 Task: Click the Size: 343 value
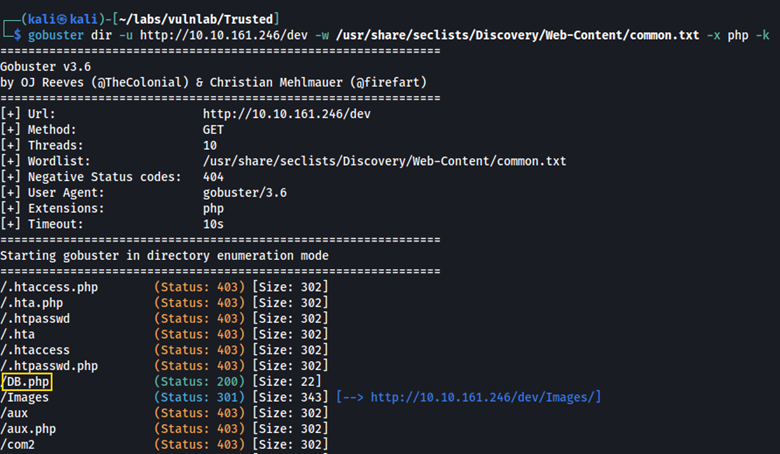pos(291,397)
